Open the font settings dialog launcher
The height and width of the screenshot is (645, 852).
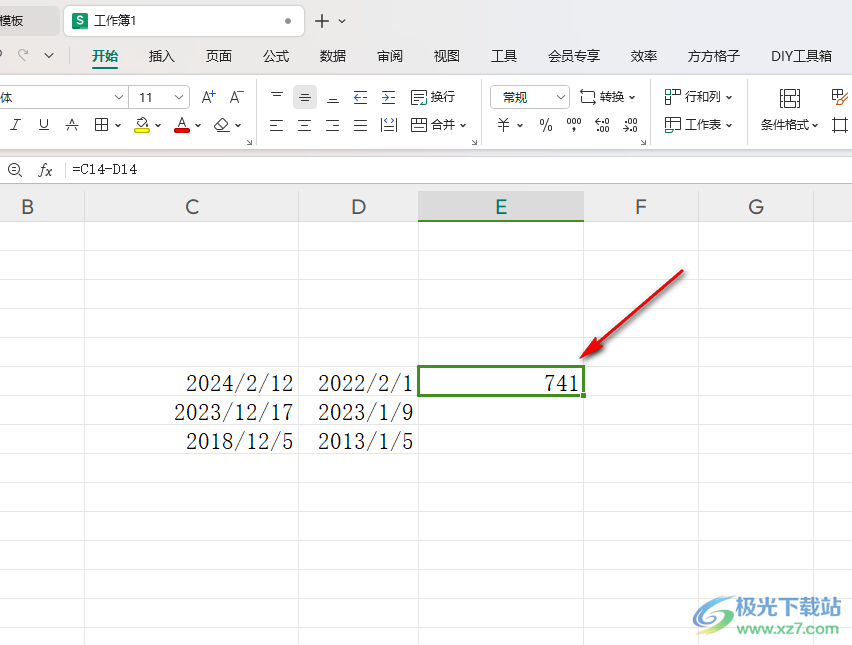tap(249, 142)
